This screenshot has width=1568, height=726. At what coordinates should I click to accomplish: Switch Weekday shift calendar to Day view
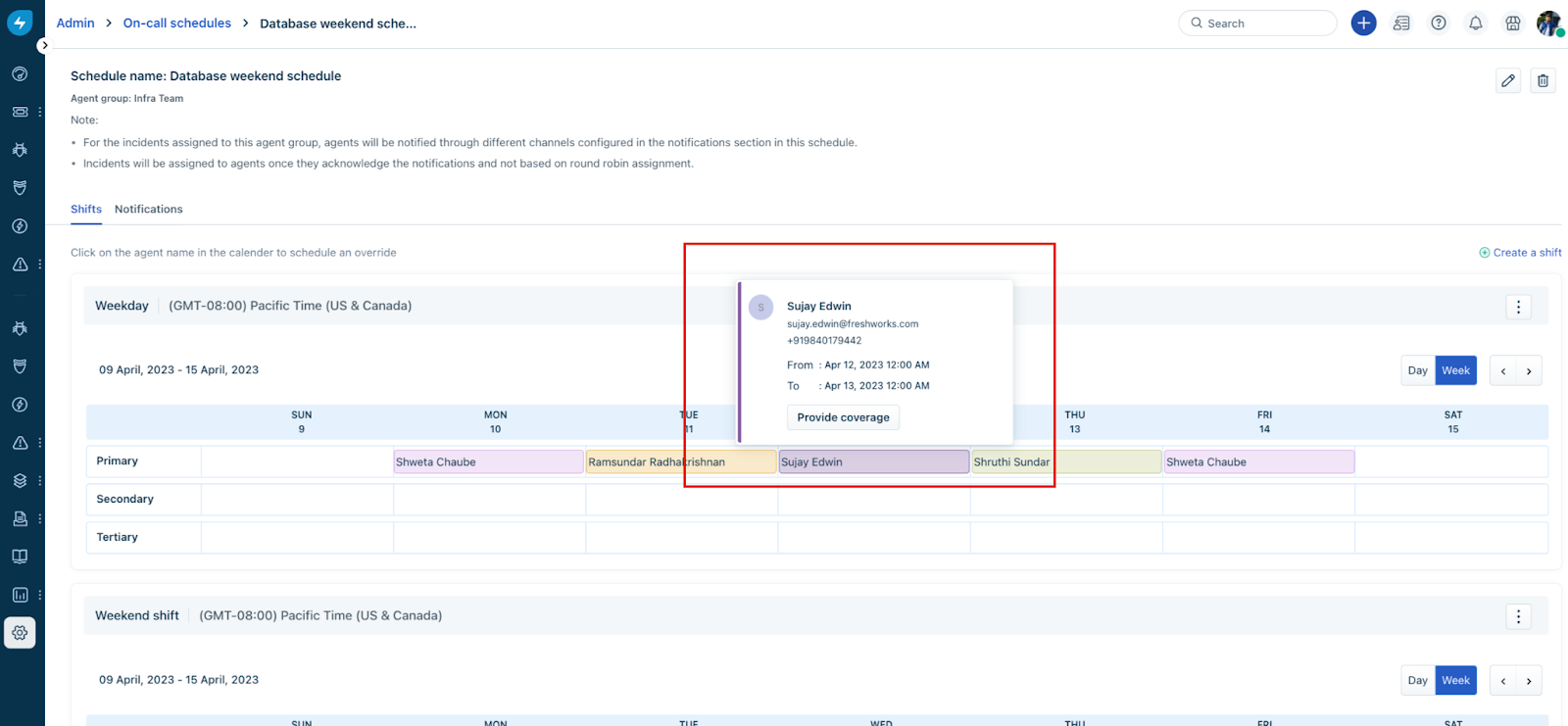coord(1417,370)
